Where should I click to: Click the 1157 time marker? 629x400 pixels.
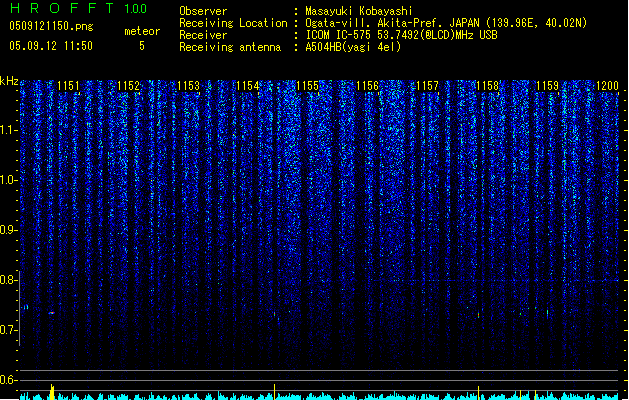[428, 86]
